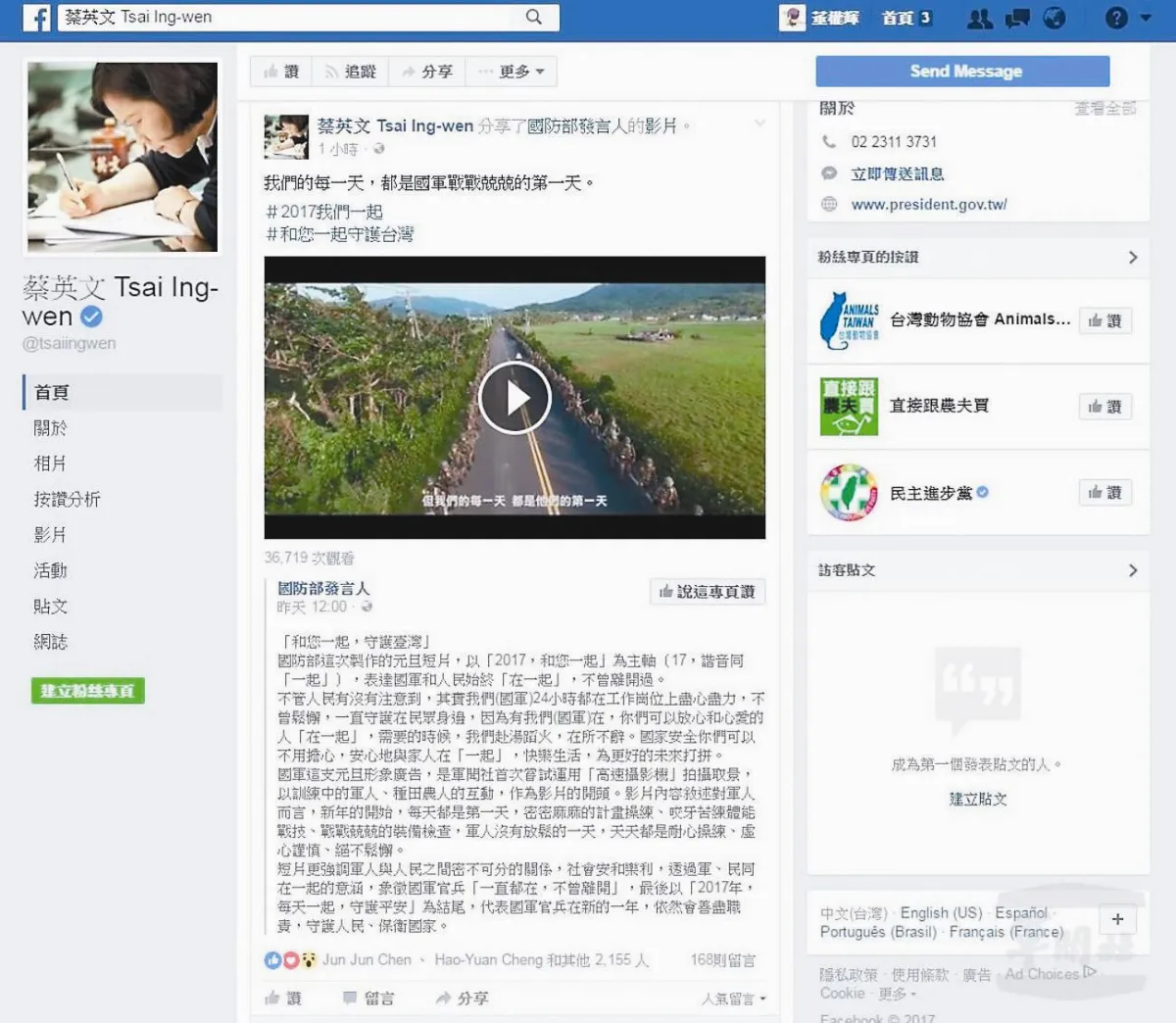
Task: Open 民主進步黨 page logo
Action: (850, 492)
